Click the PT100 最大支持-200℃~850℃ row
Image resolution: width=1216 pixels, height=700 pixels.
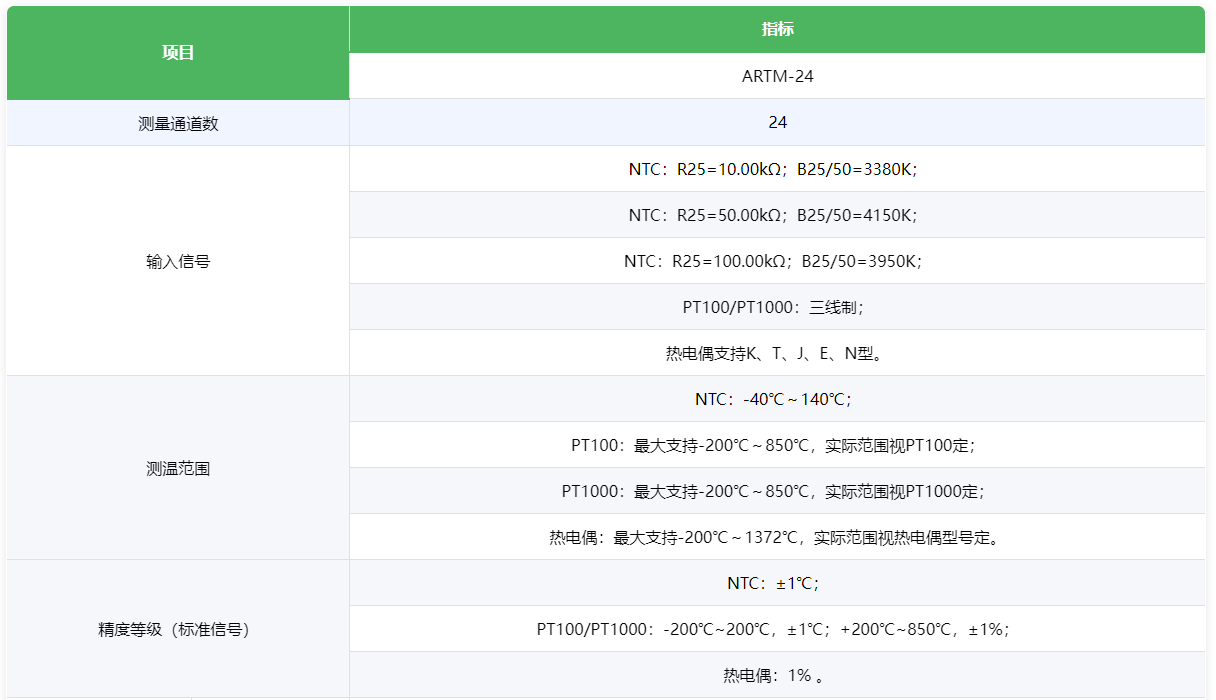coord(777,445)
